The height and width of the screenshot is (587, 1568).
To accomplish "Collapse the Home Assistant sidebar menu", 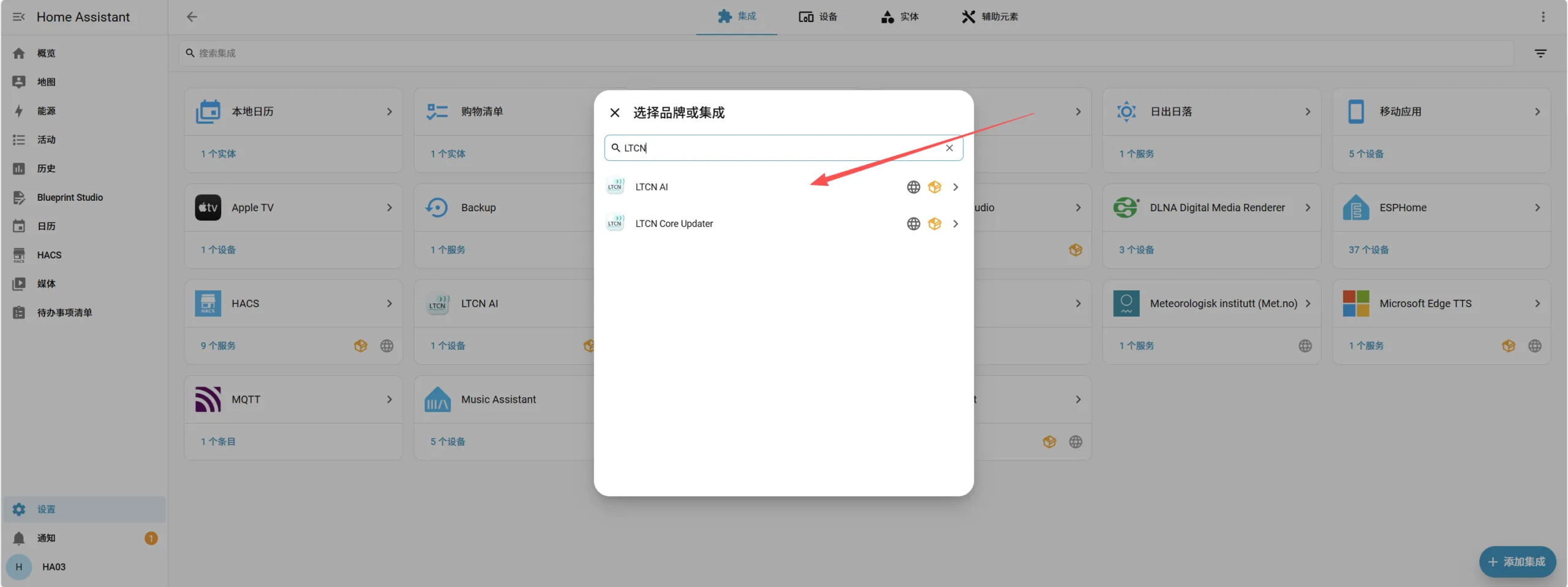I will (18, 17).
